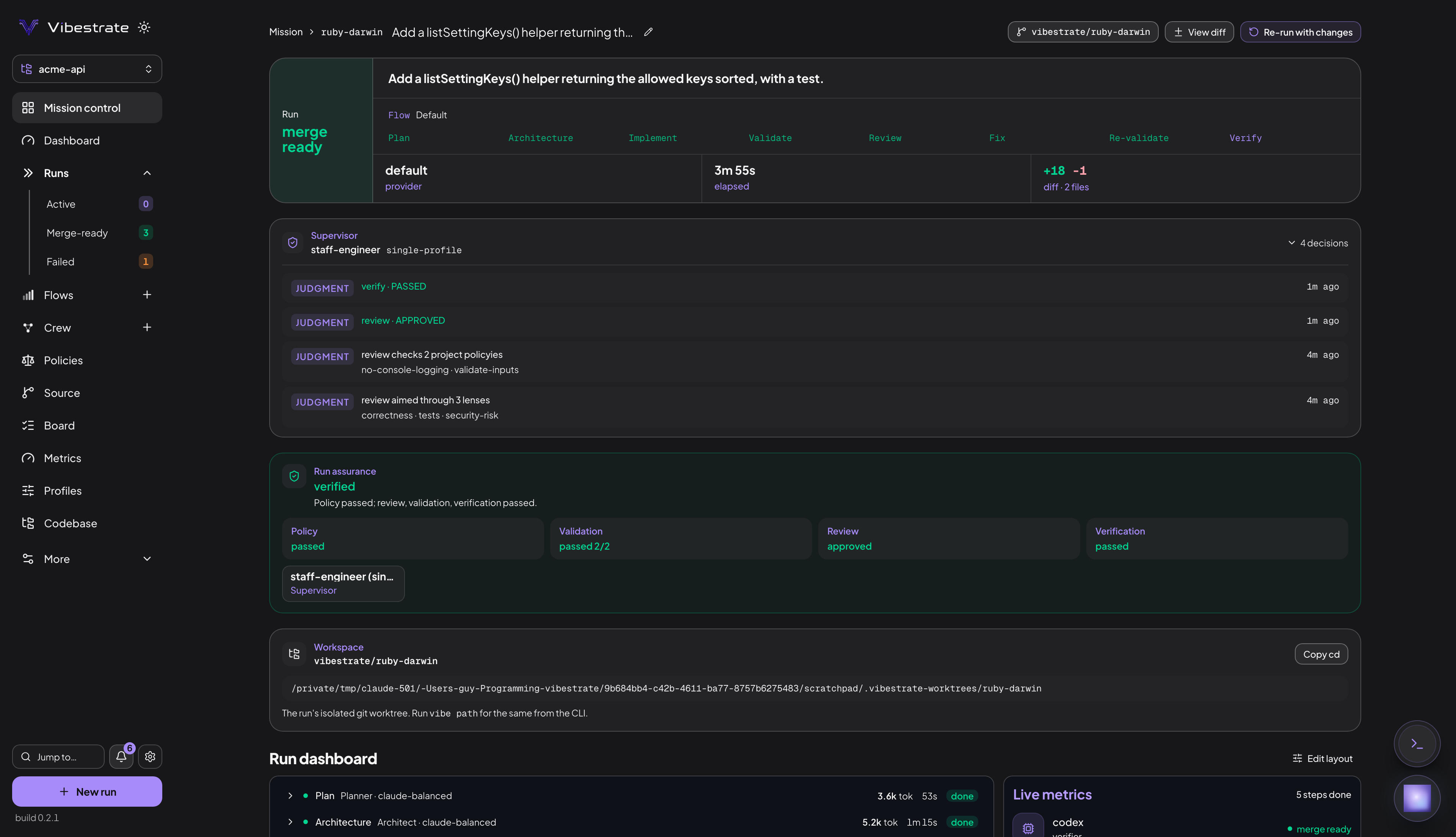Open settings gear in sidebar footer

[150, 757]
